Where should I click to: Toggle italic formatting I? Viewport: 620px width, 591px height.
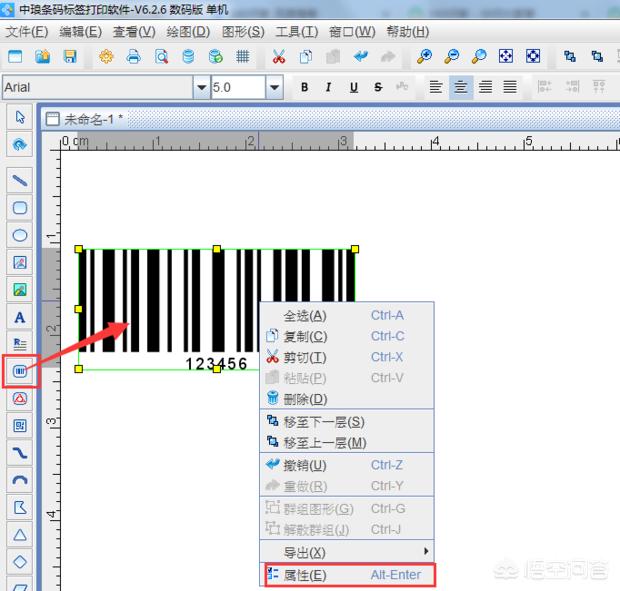(x=329, y=87)
